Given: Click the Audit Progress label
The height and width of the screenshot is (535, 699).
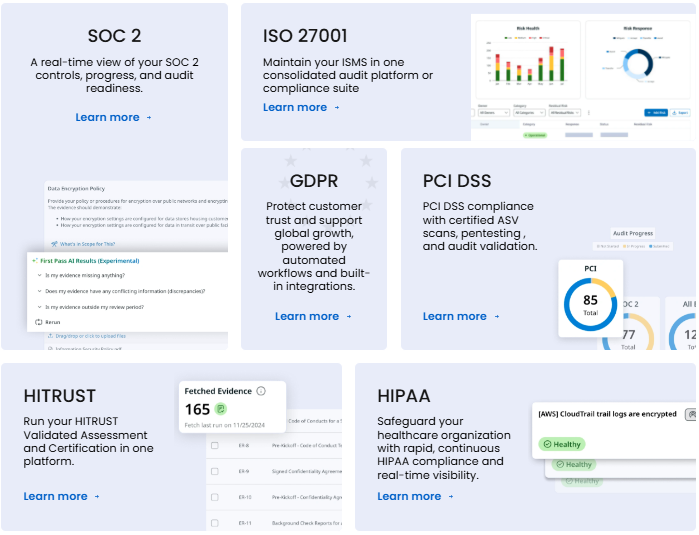Looking at the screenshot, I should pyautogui.click(x=633, y=233).
